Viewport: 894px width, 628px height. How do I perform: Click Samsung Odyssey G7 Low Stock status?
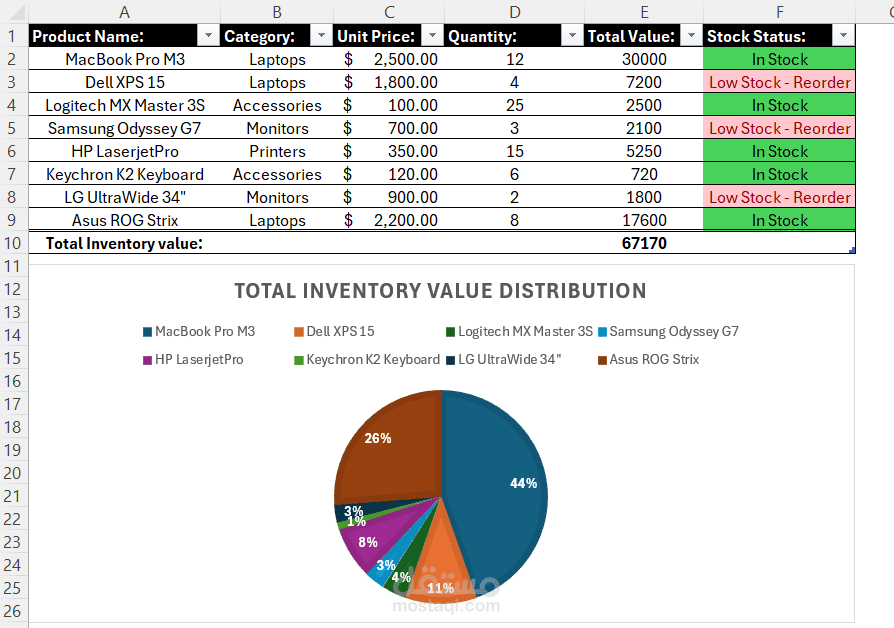click(779, 128)
